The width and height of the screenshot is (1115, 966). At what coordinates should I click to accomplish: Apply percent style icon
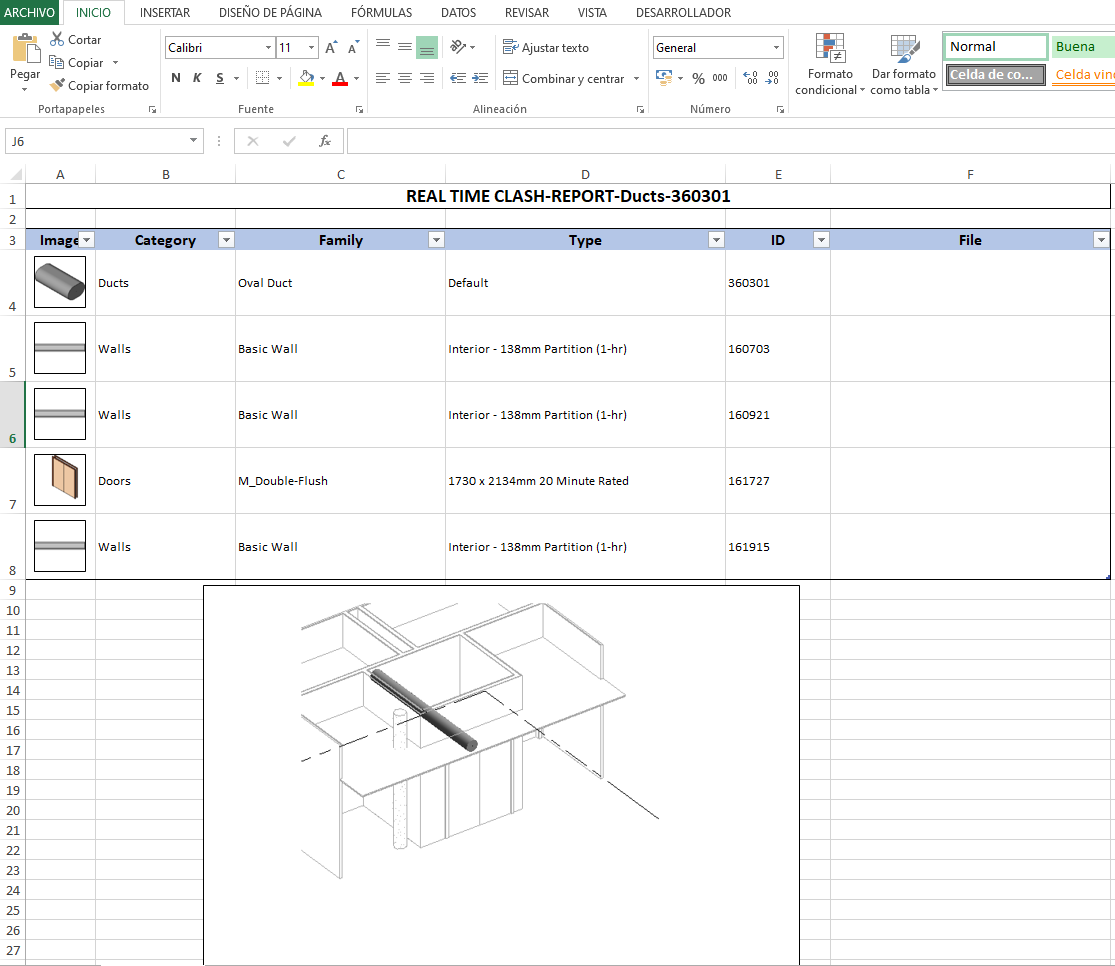(699, 78)
